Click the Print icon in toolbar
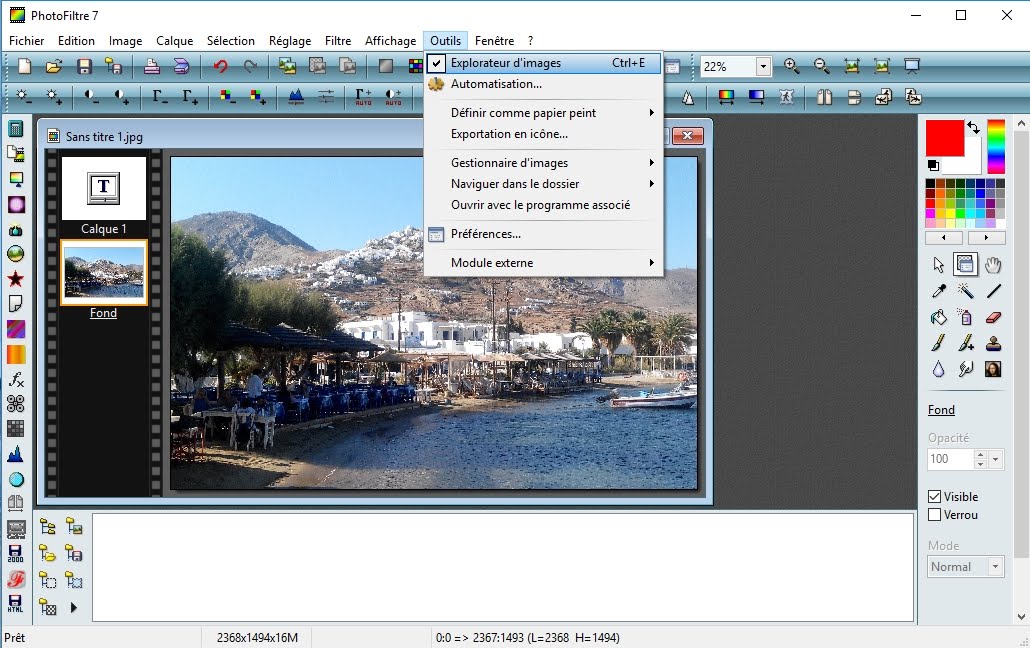1030x648 pixels. pyautogui.click(x=151, y=66)
